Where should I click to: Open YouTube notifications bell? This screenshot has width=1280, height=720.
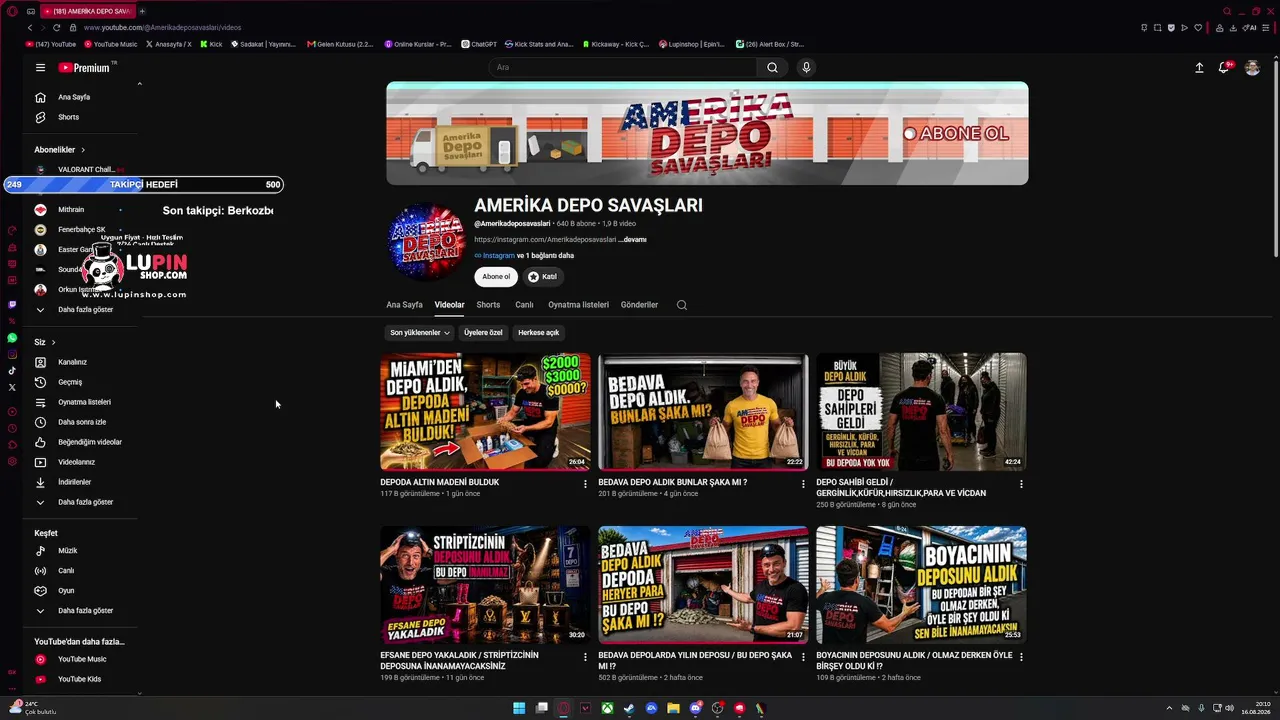1224,68
